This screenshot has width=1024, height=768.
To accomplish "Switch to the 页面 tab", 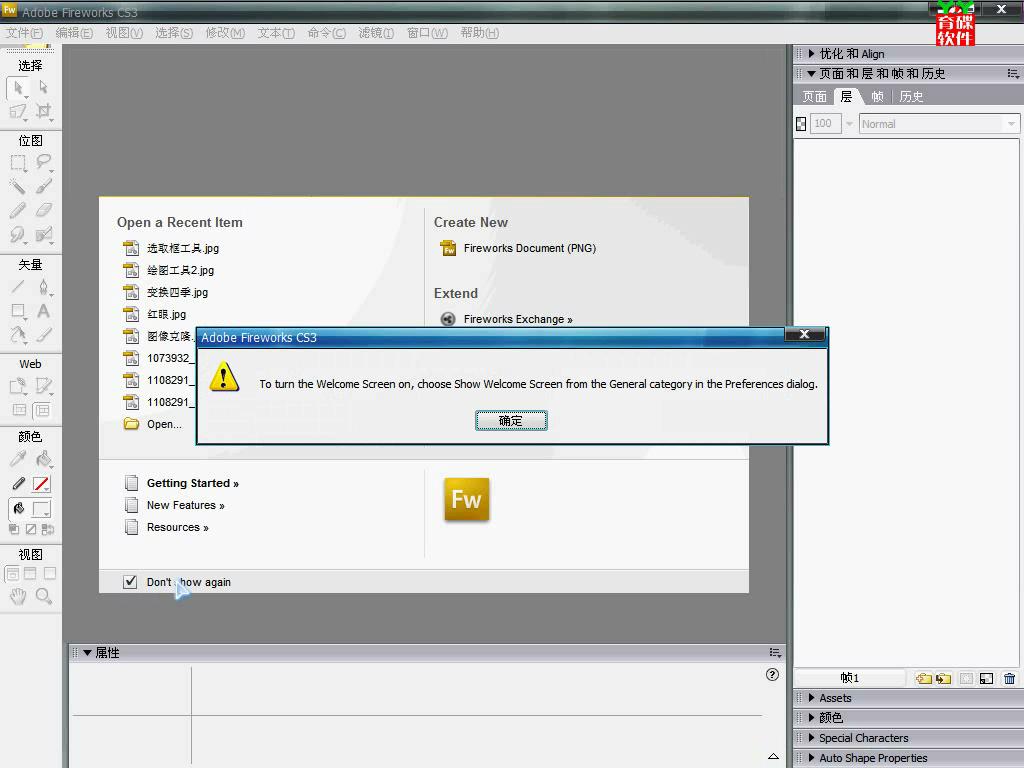I will [814, 97].
